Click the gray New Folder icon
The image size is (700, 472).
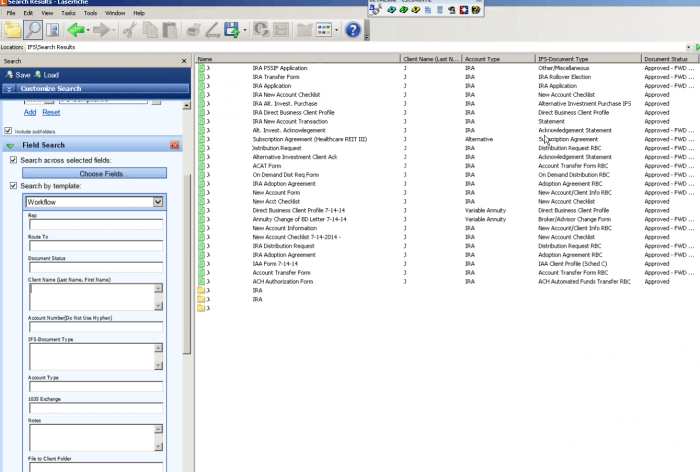pos(304,30)
